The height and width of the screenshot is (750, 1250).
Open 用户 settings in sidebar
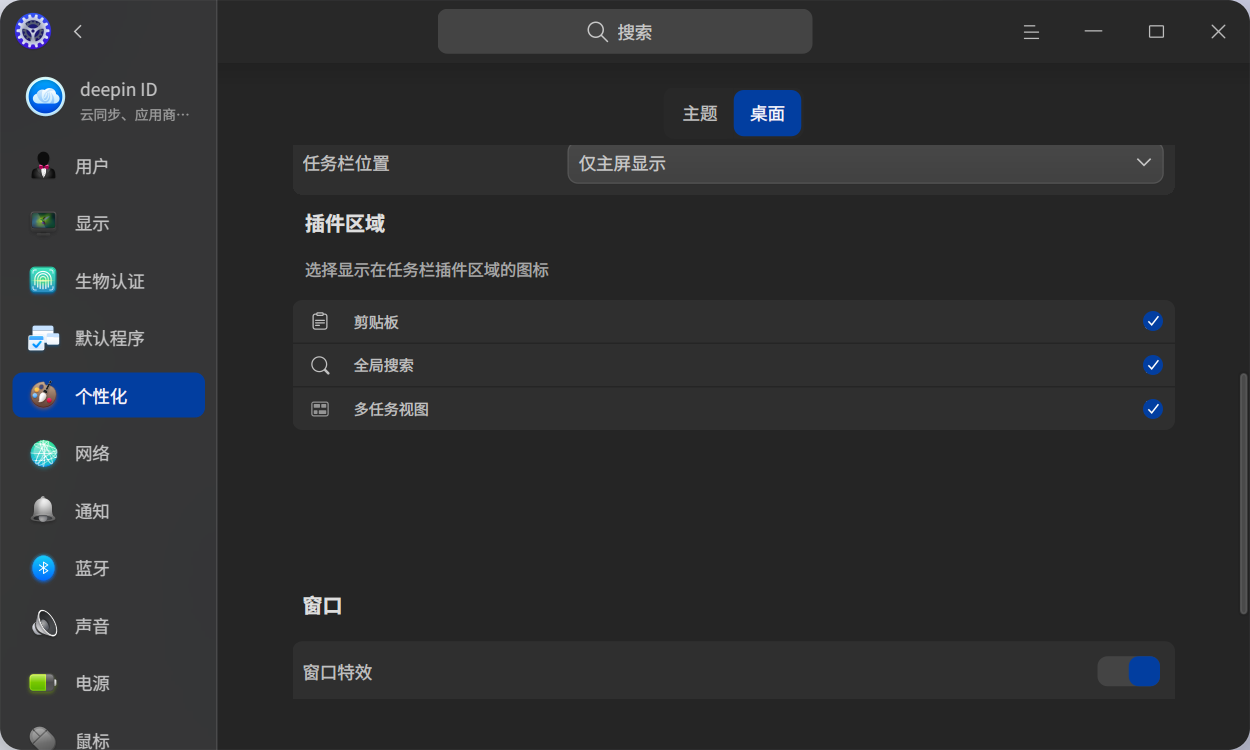(x=109, y=166)
